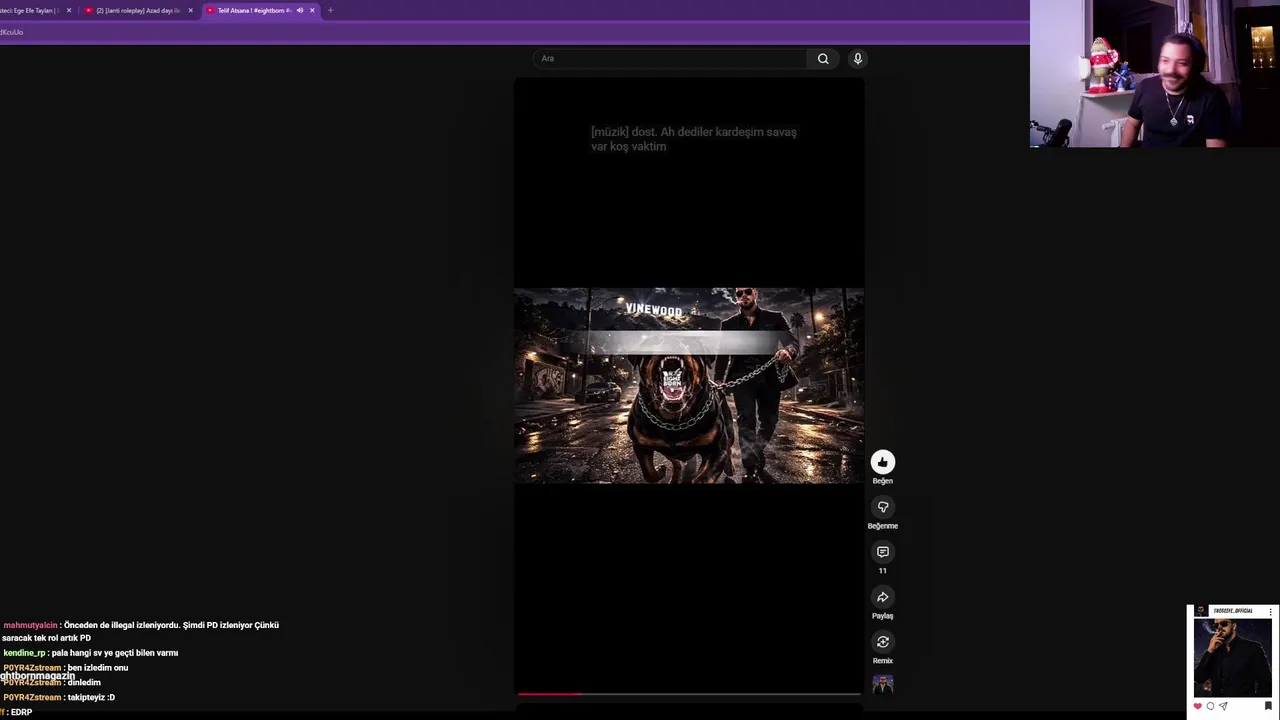
Task: Start voice search with microphone icon
Action: pos(857,59)
